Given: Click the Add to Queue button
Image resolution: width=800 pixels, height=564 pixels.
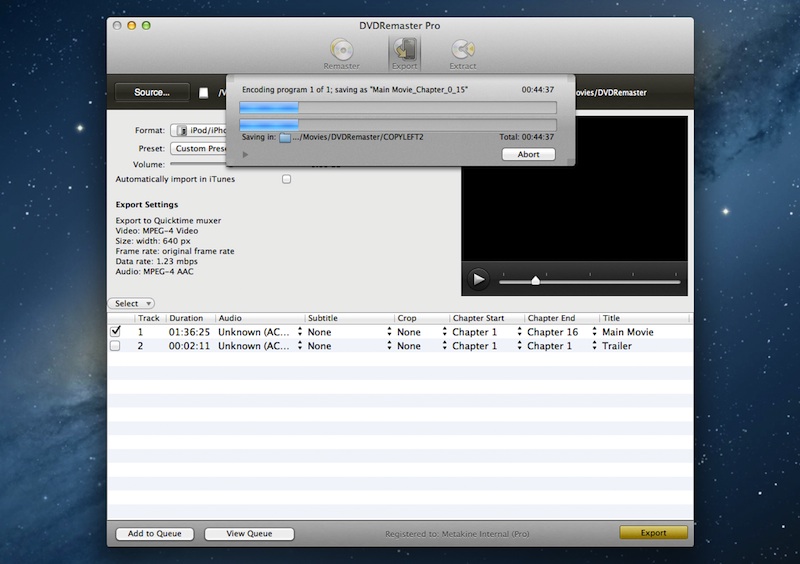Looking at the screenshot, I should 155,534.
